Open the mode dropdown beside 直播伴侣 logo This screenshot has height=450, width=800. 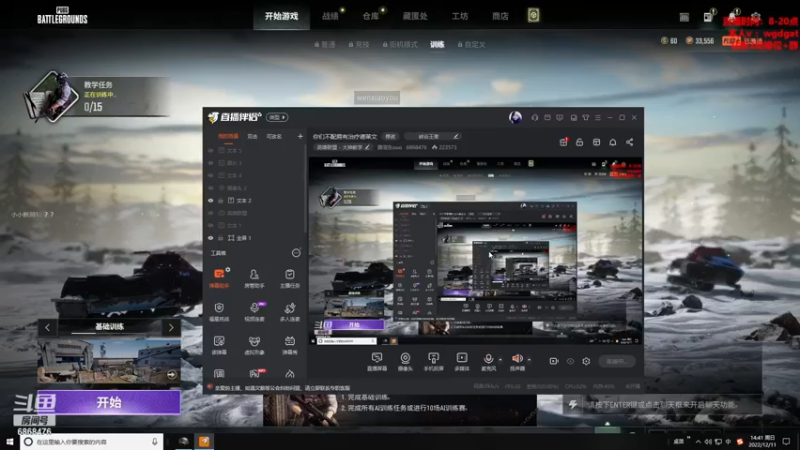tap(277, 117)
